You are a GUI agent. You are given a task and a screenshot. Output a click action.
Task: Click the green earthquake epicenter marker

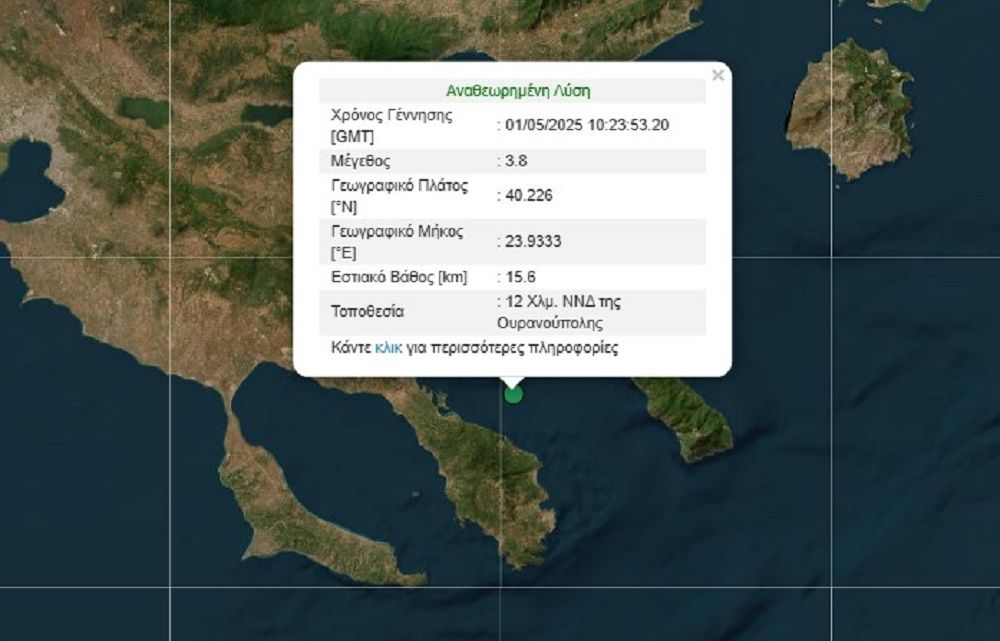coord(513,394)
